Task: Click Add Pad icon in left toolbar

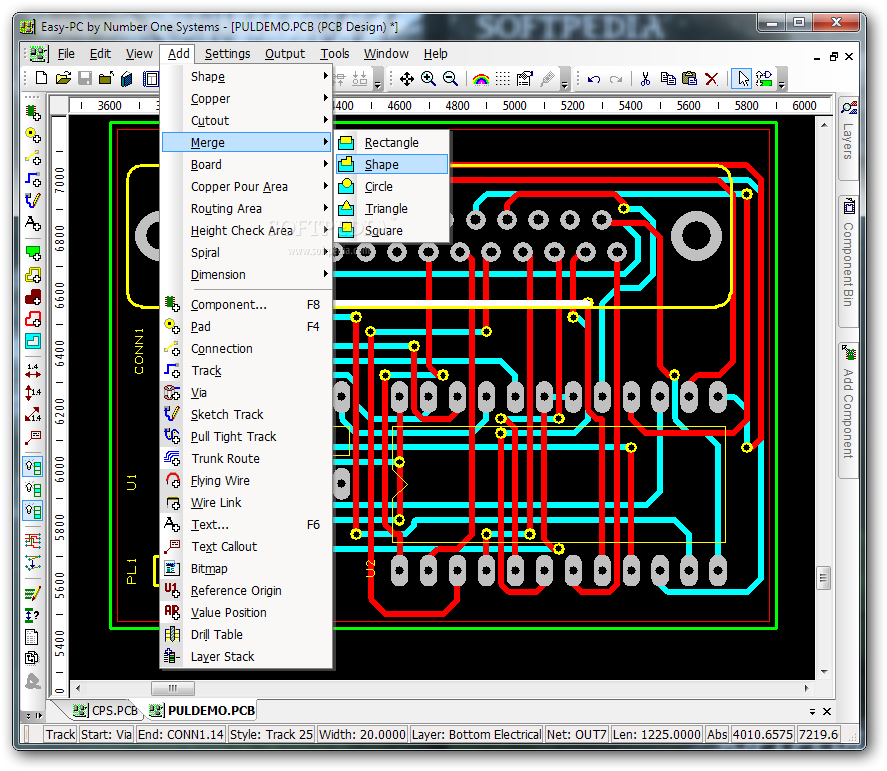Action: [x=33, y=135]
